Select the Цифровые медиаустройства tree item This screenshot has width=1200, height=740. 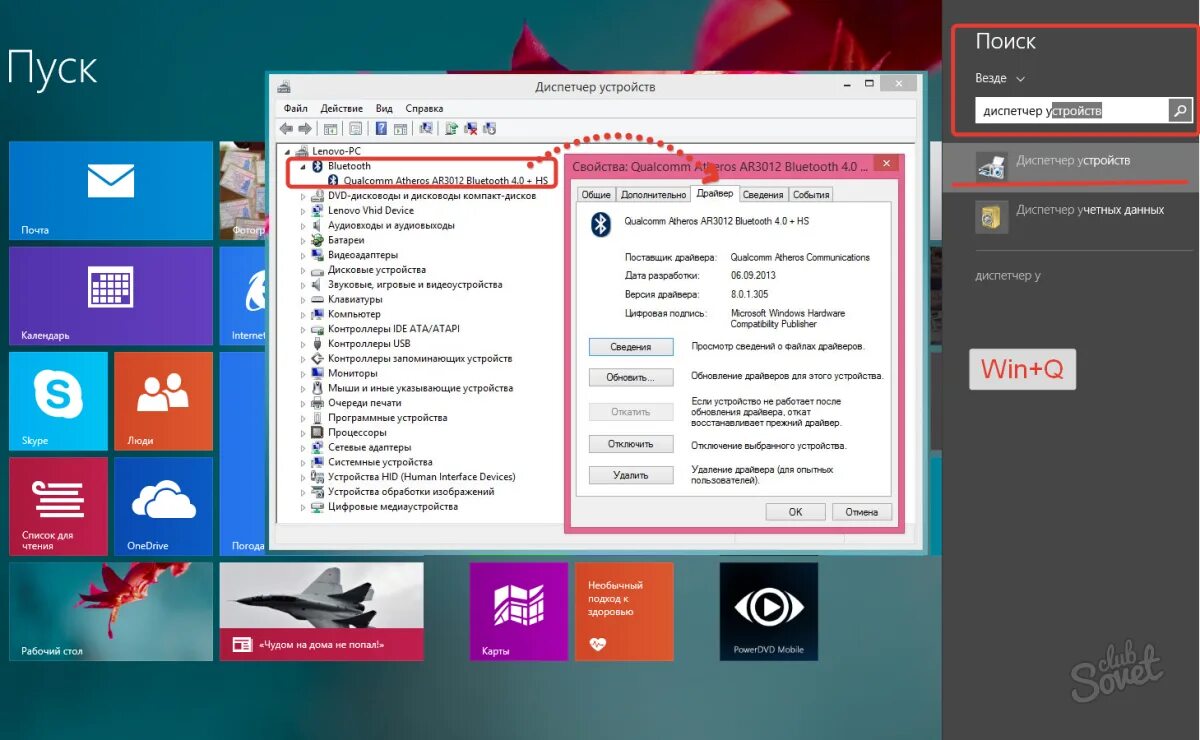pos(392,506)
